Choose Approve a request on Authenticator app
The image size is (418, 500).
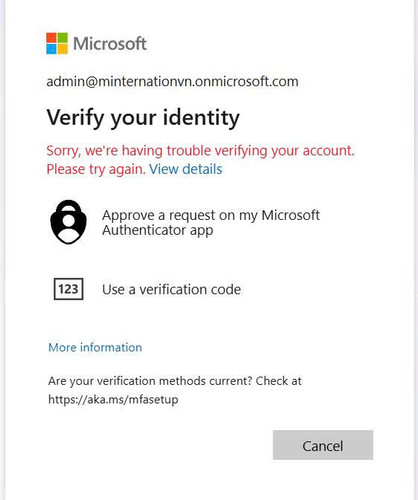click(185, 222)
